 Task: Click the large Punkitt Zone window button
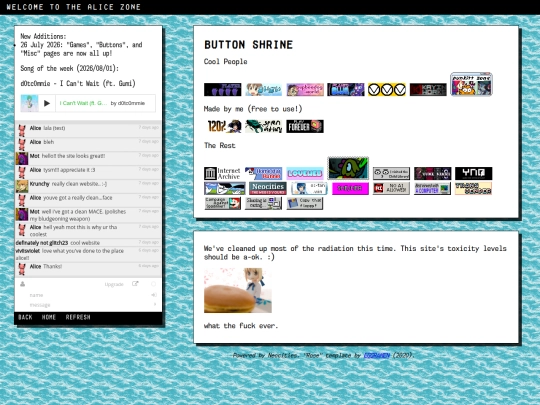471,84
